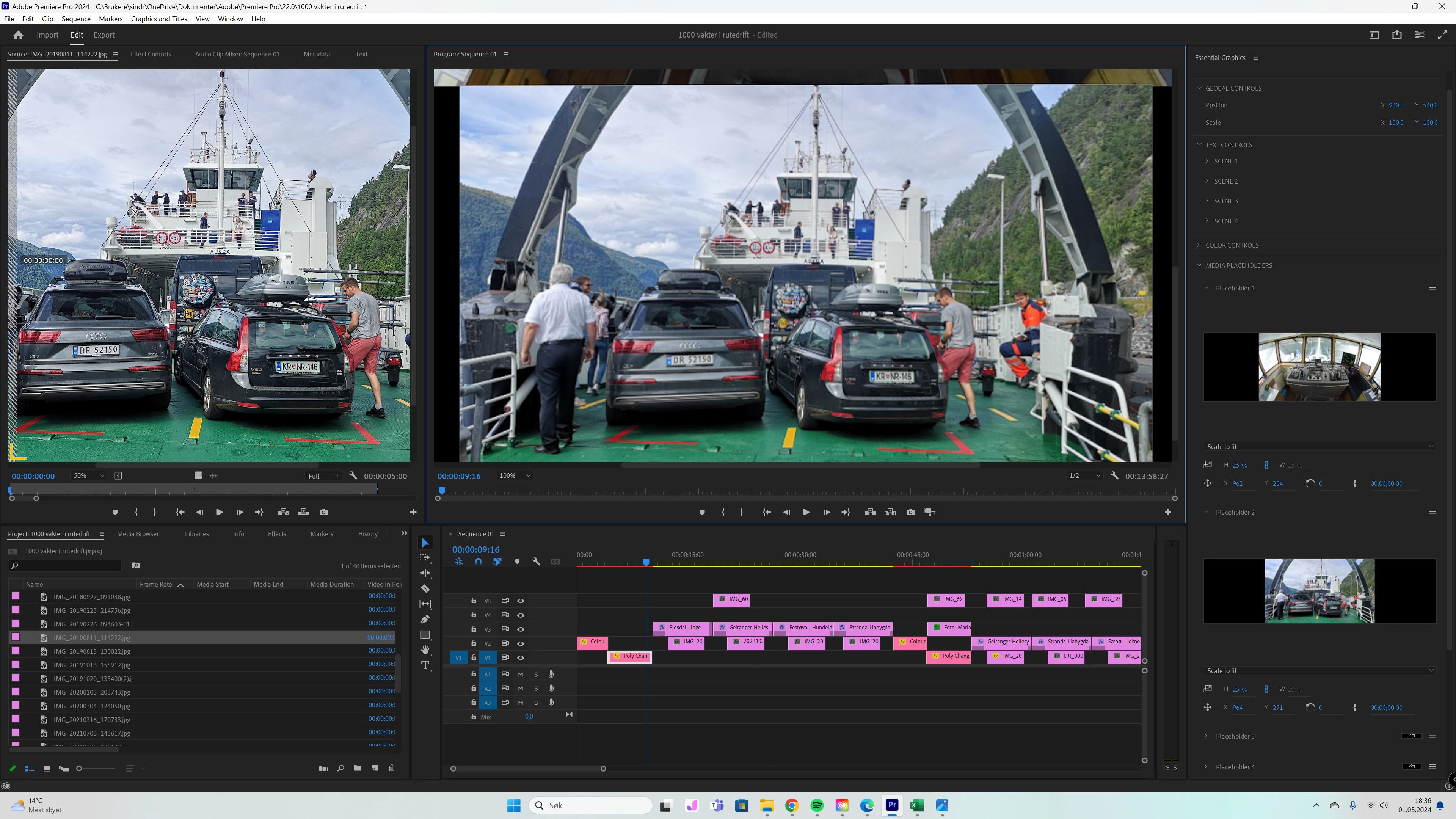Select the Pen tool
This screenshot has width=1456, height=819.
pos(425,619)
